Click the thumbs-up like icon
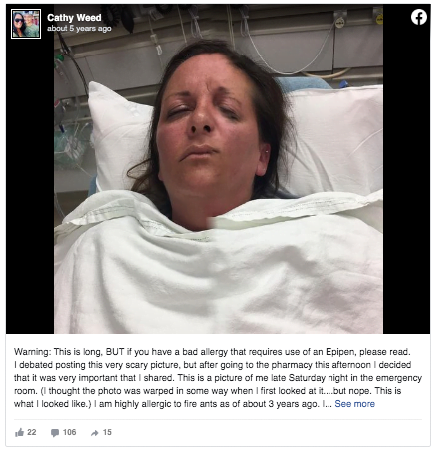This screenshot has height=452, width=436. 19,433
